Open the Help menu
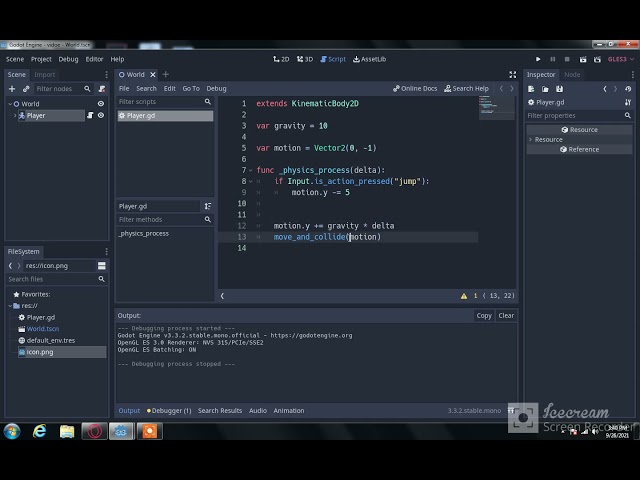640x480 pixels. [117, 59]
